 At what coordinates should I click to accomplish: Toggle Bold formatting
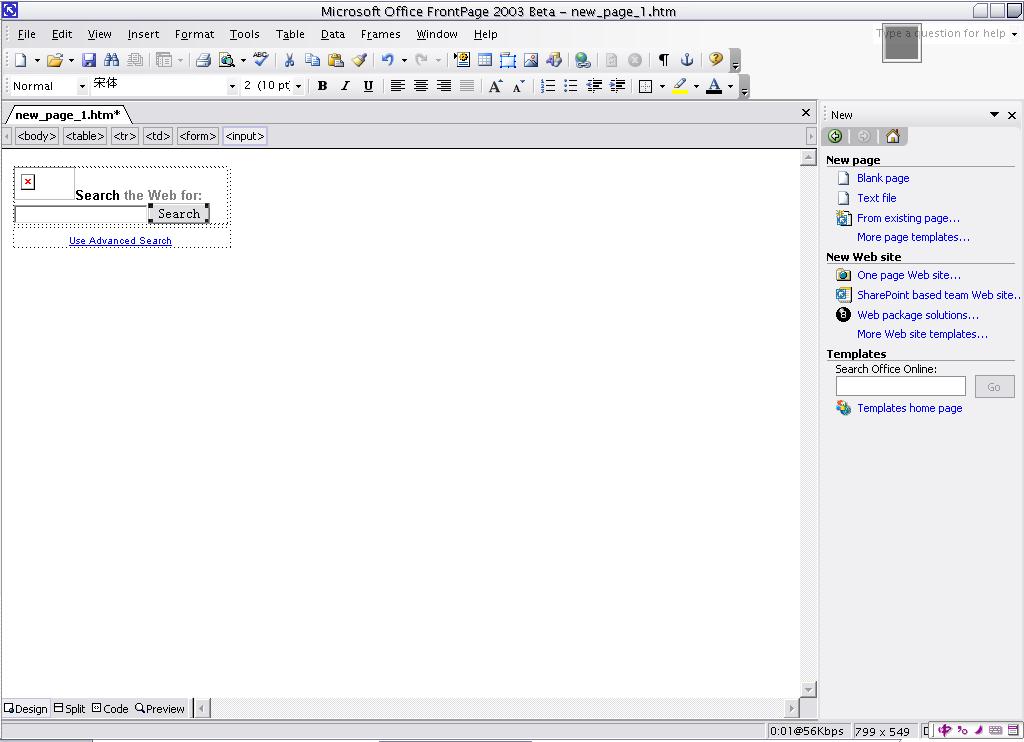pyautogui.click(x=322, y=87)
